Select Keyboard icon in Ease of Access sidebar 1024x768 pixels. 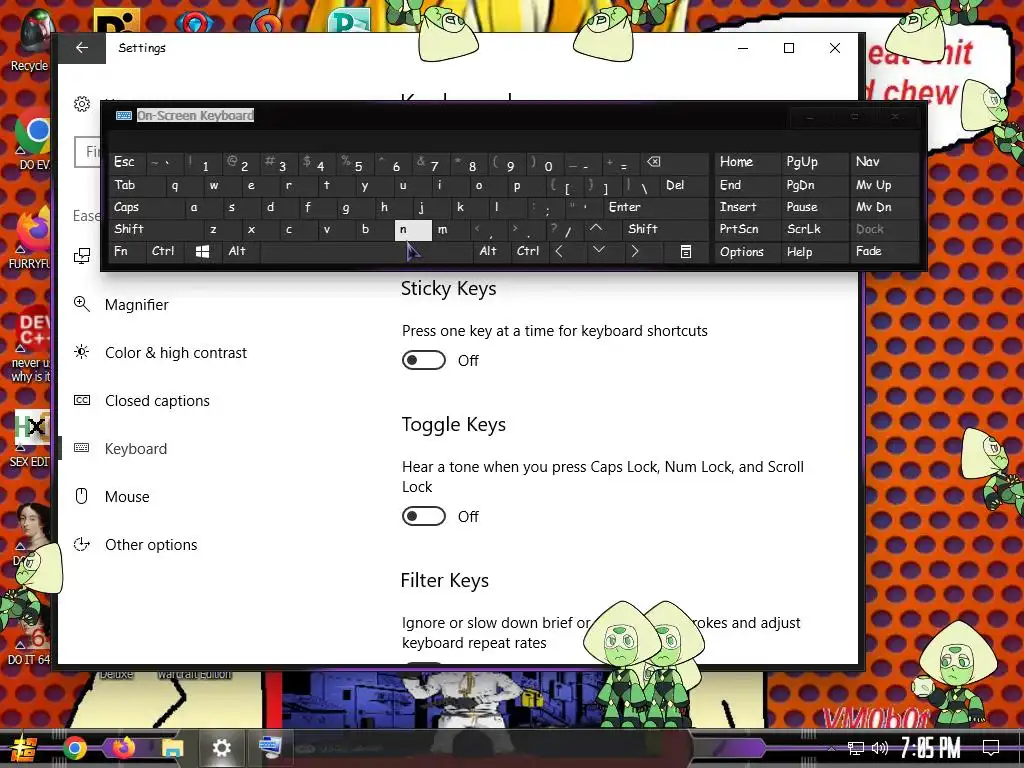pyautogui.click(x=82, y=448)
